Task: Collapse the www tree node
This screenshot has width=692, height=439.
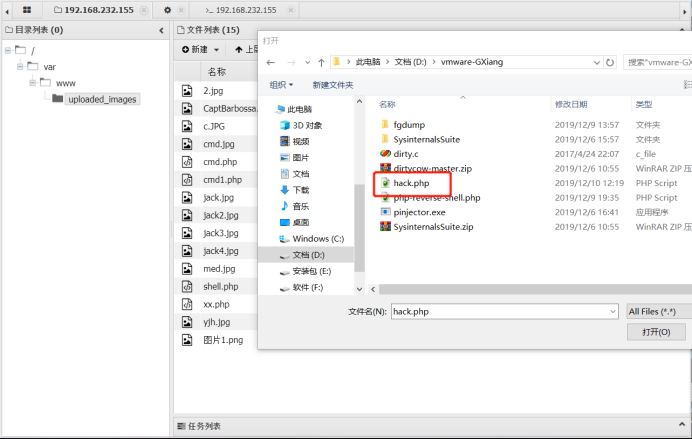Action: click(x=33, y=83)
